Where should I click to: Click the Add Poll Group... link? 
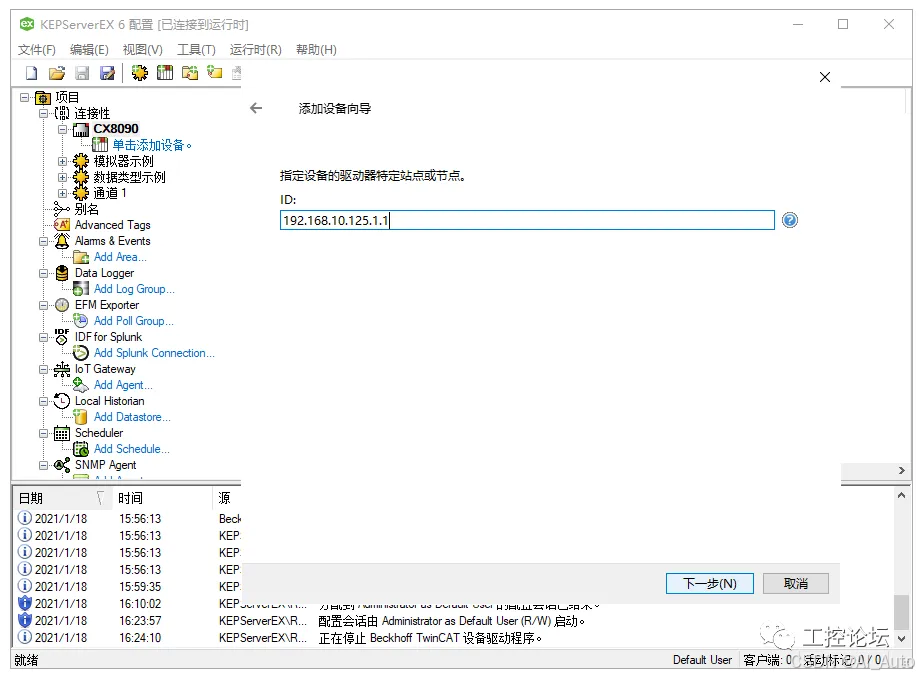tap(134, 321)
